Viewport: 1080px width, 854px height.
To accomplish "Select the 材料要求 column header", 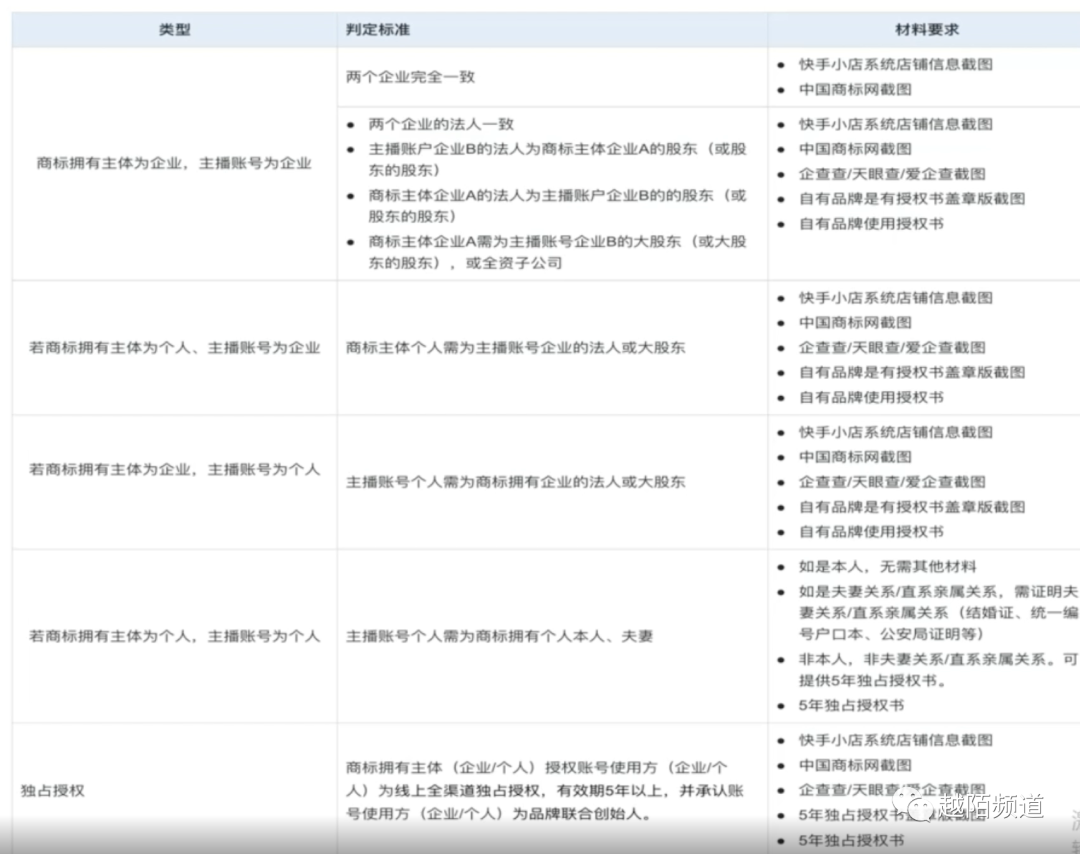I will point(926,30).
